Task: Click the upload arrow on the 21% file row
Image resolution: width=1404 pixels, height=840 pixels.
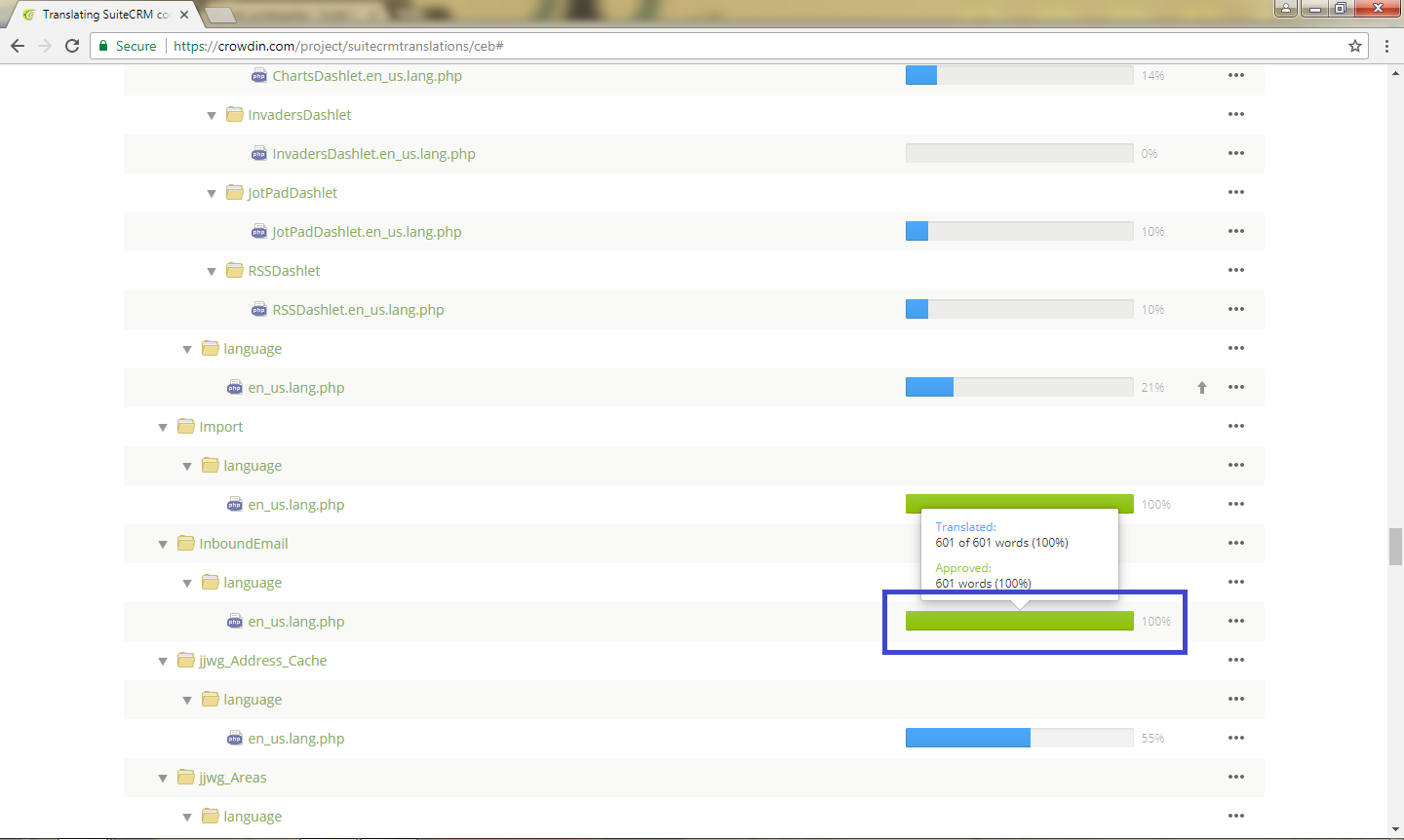Action: pyautogui.click(x=1202, y=387)
